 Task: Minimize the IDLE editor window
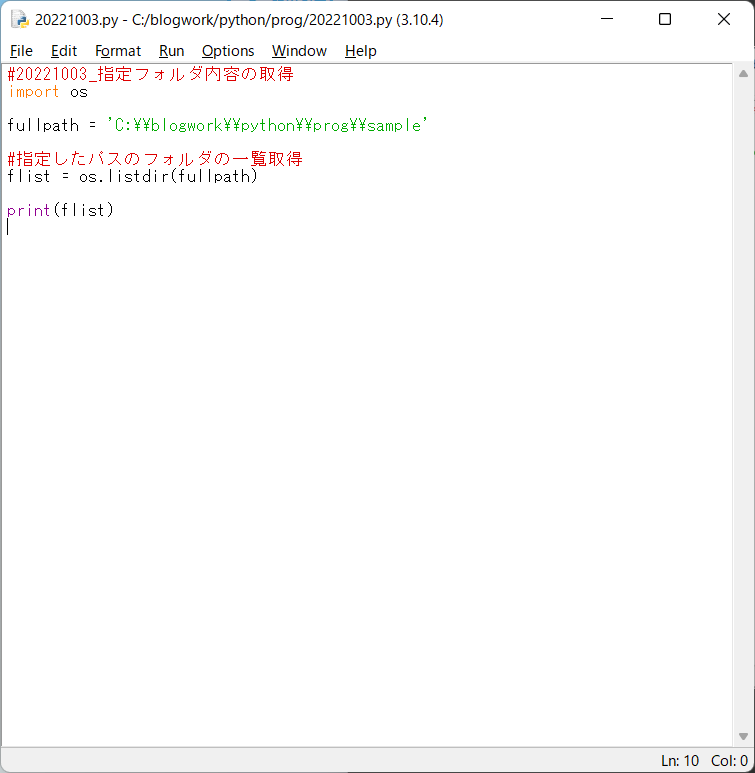pyautogui.click(x=607, y=19)
